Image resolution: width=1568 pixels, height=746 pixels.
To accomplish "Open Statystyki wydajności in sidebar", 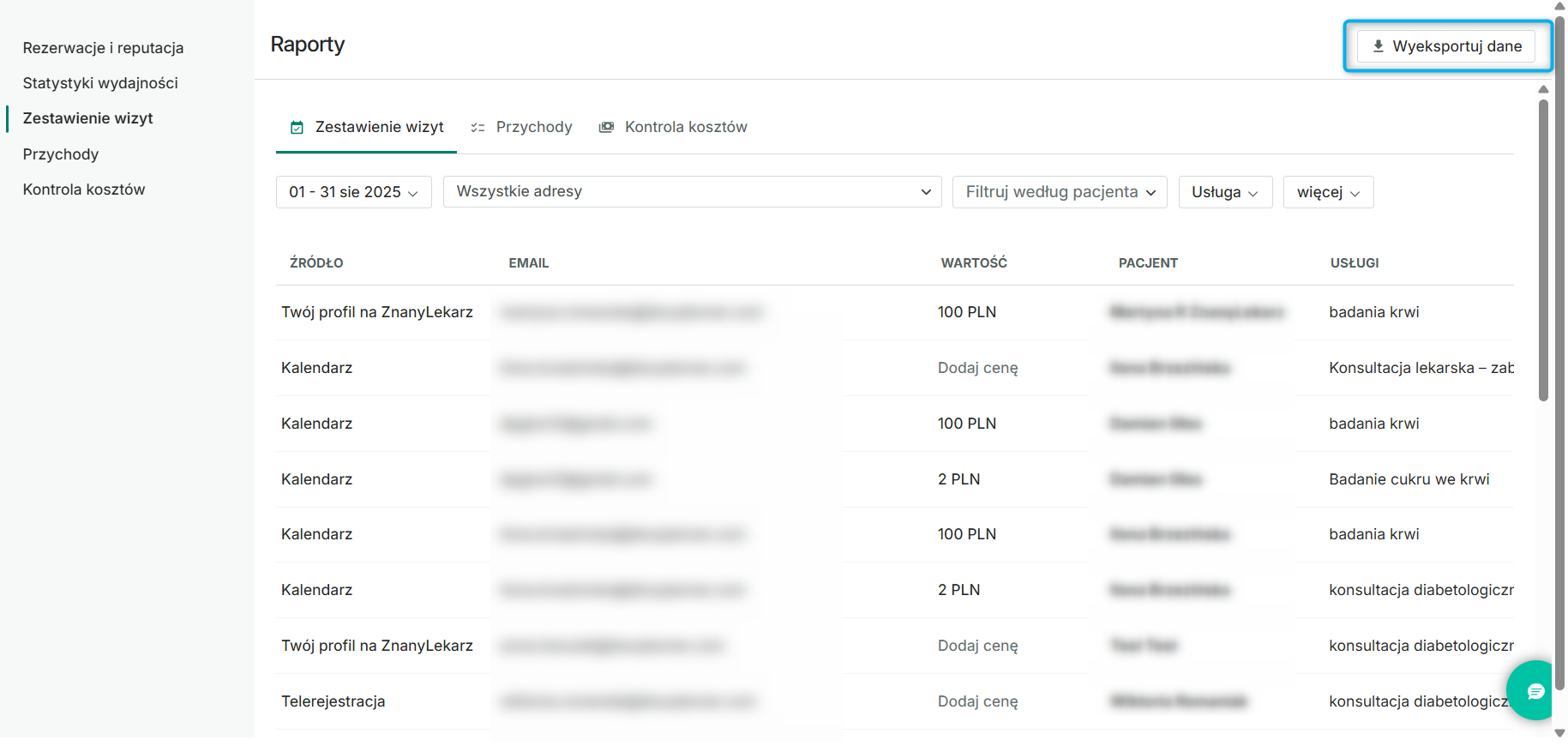I will coord(100,83).
